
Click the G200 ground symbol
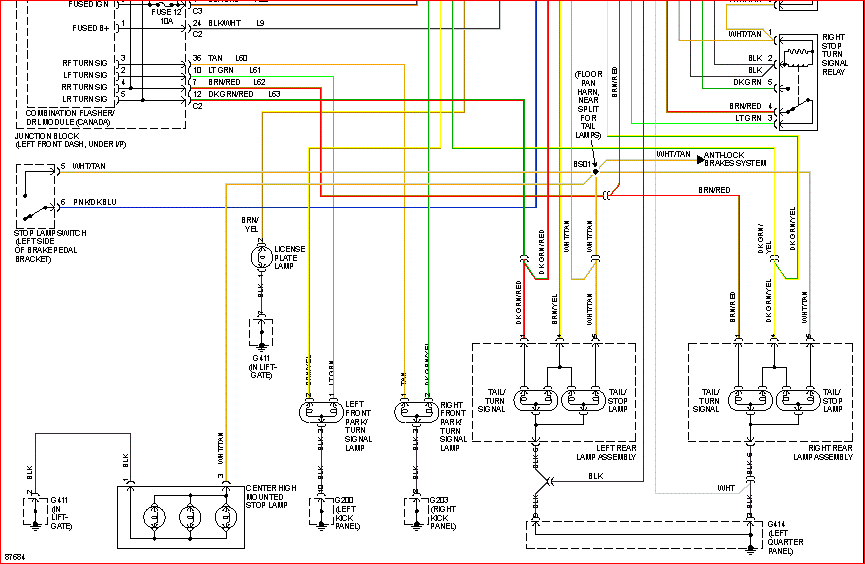(x=321, y=525)
